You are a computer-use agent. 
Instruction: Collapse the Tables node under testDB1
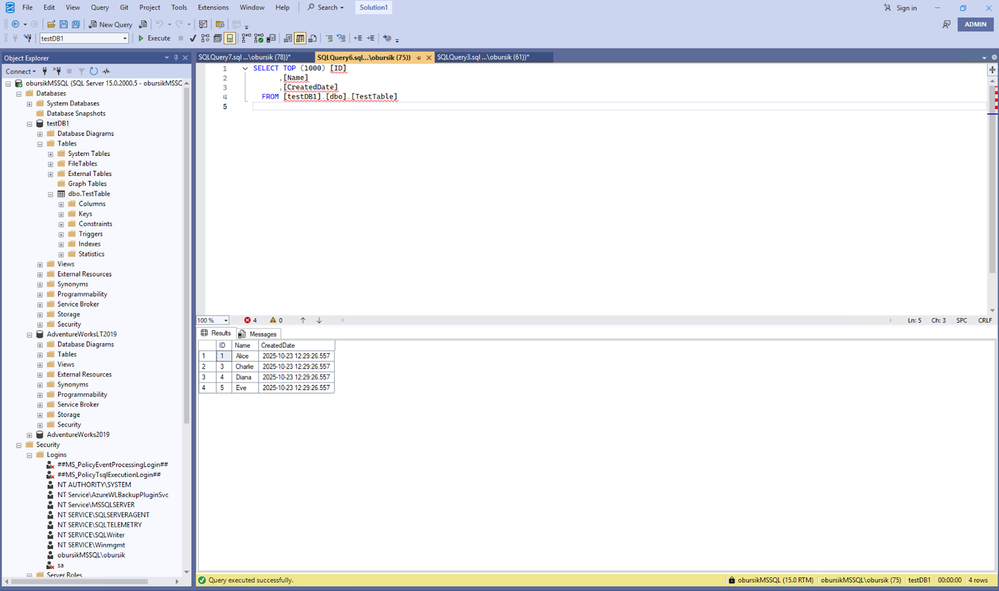tap(40, 144)
